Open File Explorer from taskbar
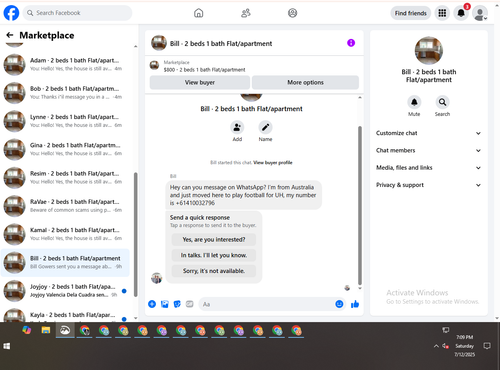This screenshot has width=500, height=370. coord(46,330)
